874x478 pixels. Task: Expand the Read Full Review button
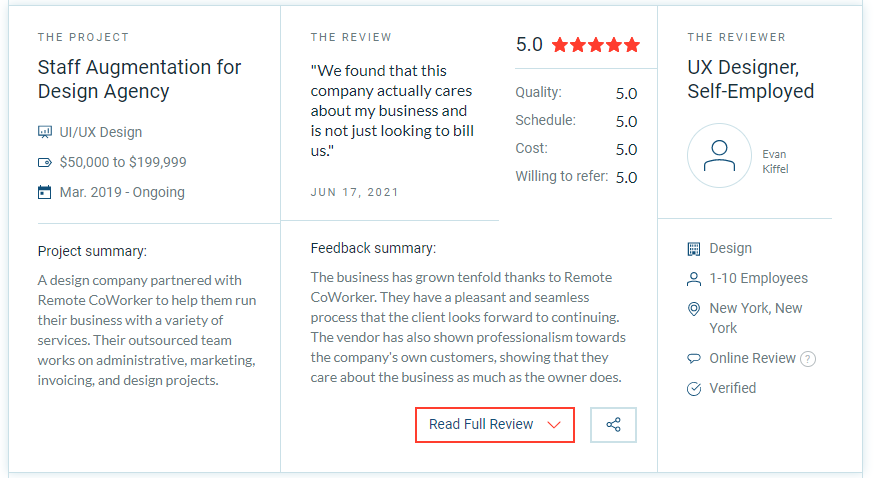tap(495, 425)
